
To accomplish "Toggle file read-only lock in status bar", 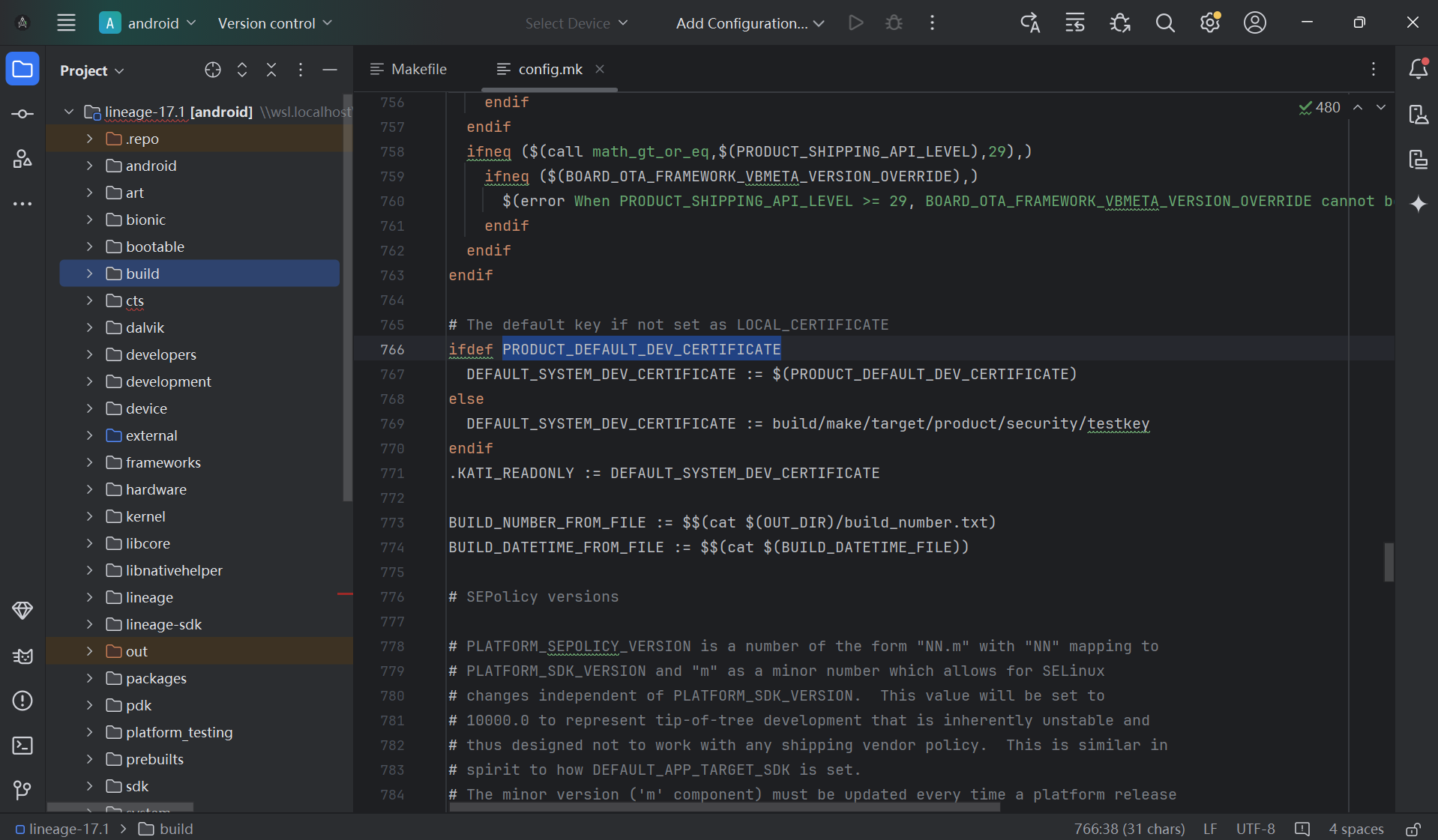I will (1413, 829).
